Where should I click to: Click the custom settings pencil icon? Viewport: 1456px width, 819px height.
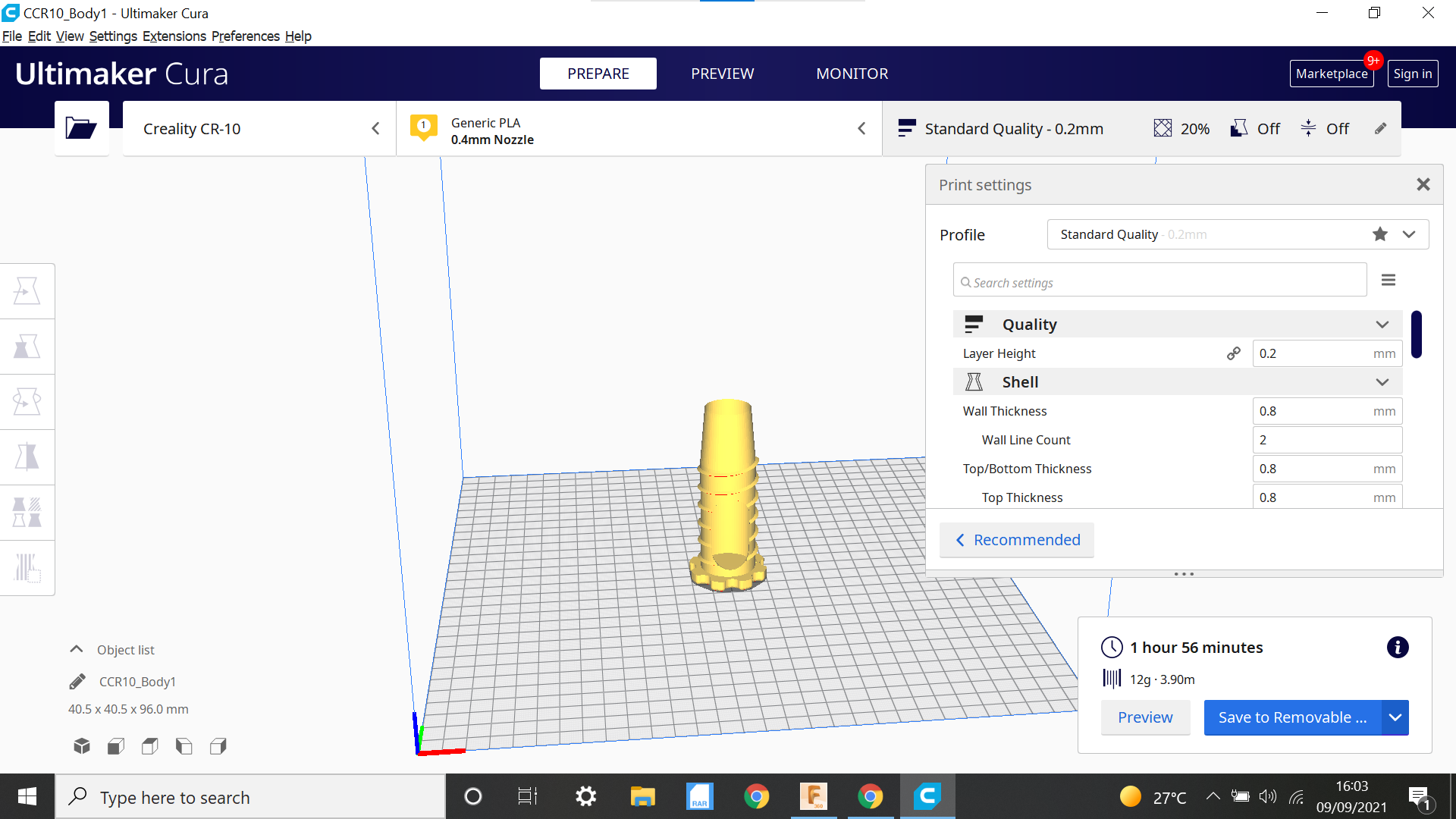[1381, 129]
